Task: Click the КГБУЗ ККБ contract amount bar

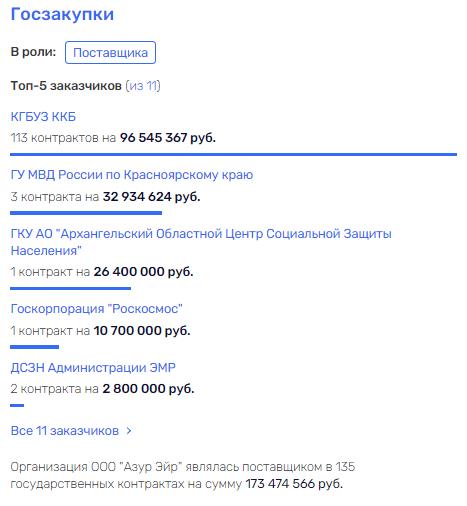Action: [x=233, y=154]
